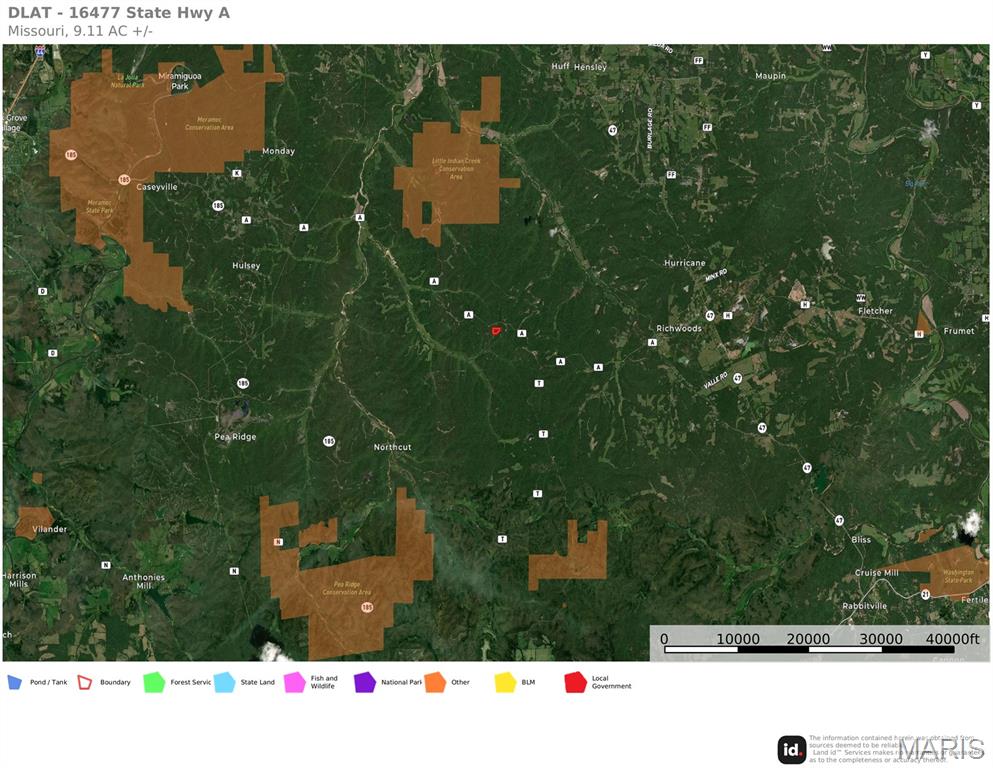Select the green Forest Service legend swatch
The image size is (993, 768).
coord(153,682)
